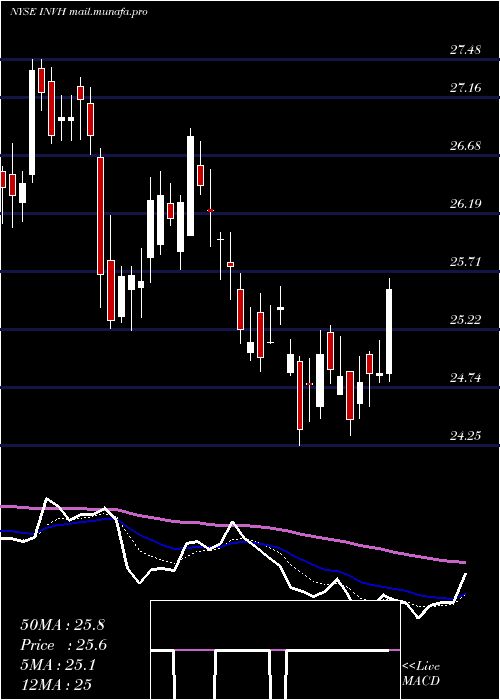The image size is (500, 700).
Task: Select the 24.25 price level label
Action: [x=465, y=436]
